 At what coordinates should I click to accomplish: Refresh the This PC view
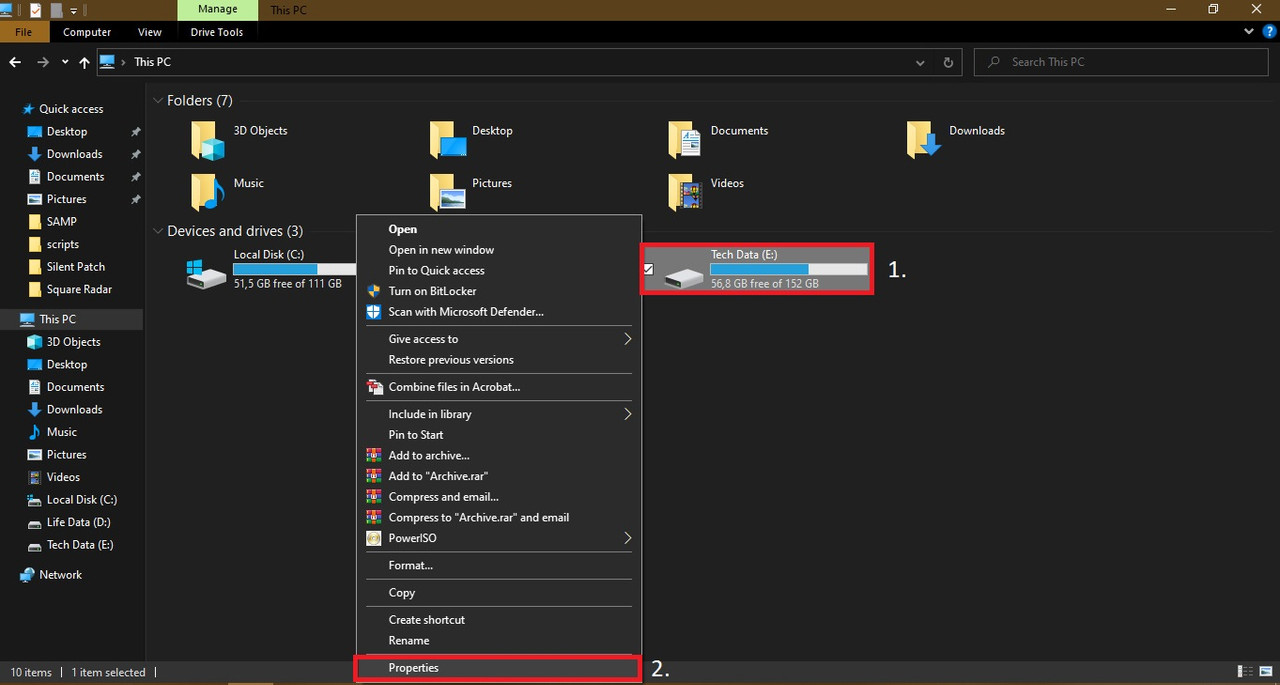coord(948,62)
